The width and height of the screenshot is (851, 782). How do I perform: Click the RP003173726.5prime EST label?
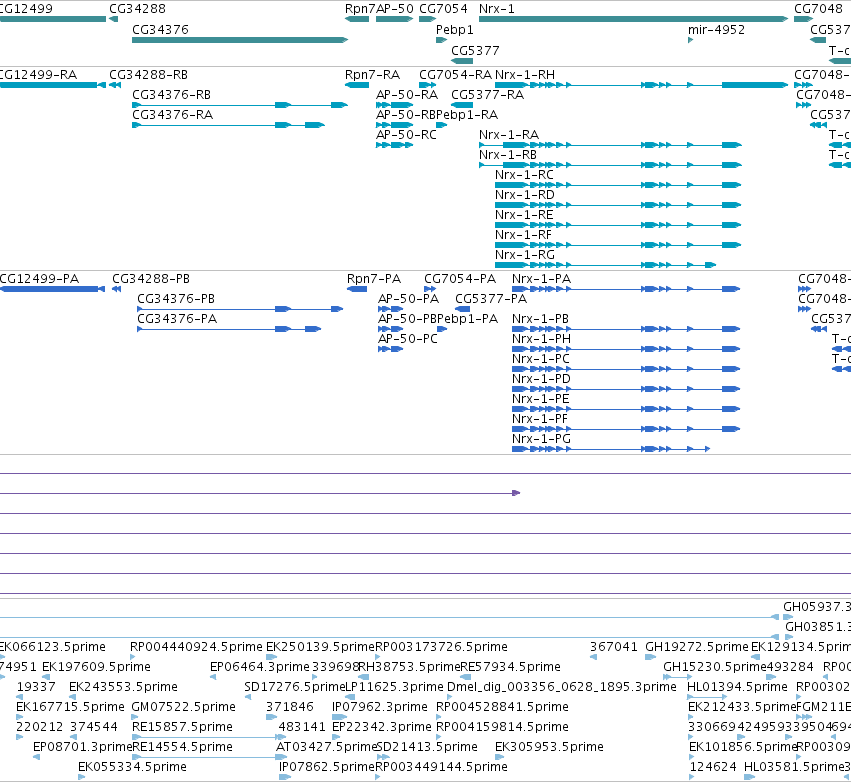[441, 646]
